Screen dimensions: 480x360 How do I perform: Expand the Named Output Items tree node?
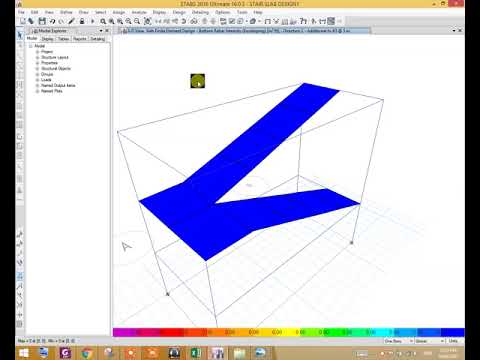point(37,85)
